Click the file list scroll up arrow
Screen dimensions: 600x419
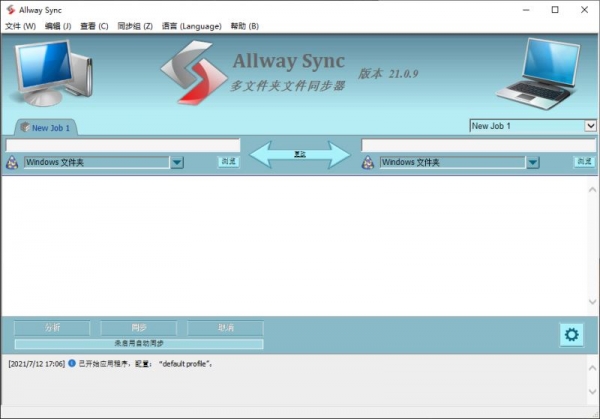tap(592, 190)
